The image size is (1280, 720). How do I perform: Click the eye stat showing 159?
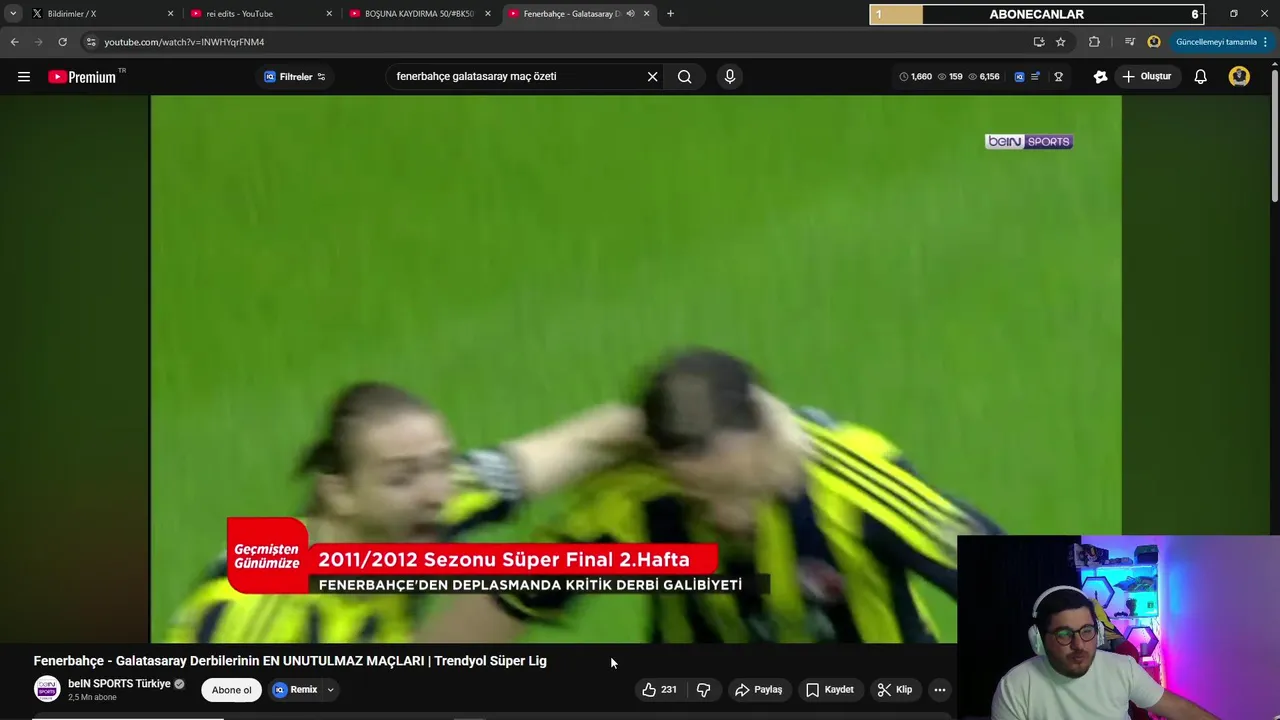click(950, 77)
